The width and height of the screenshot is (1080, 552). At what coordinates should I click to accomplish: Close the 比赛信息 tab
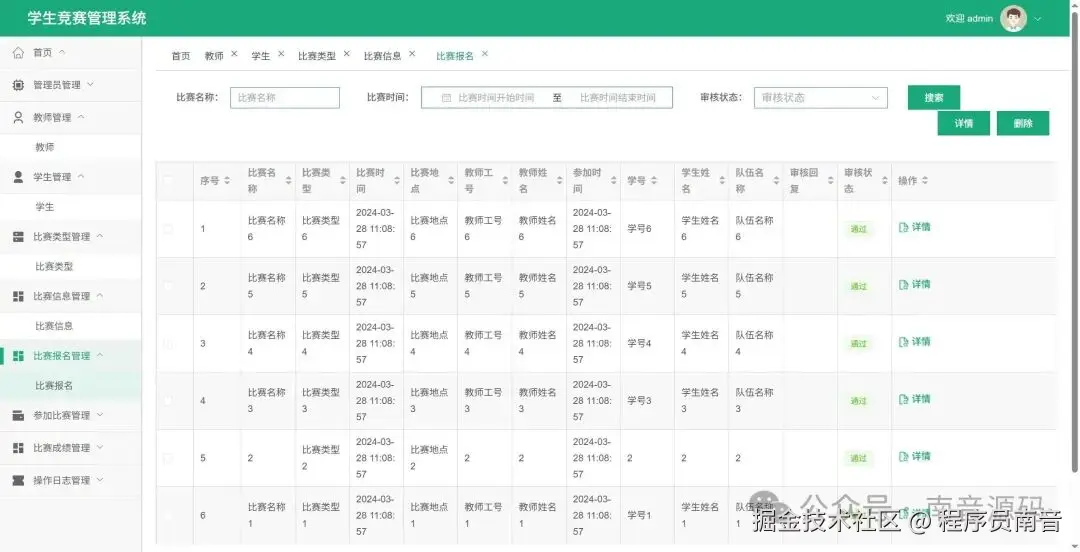click(x=412, y=53)
